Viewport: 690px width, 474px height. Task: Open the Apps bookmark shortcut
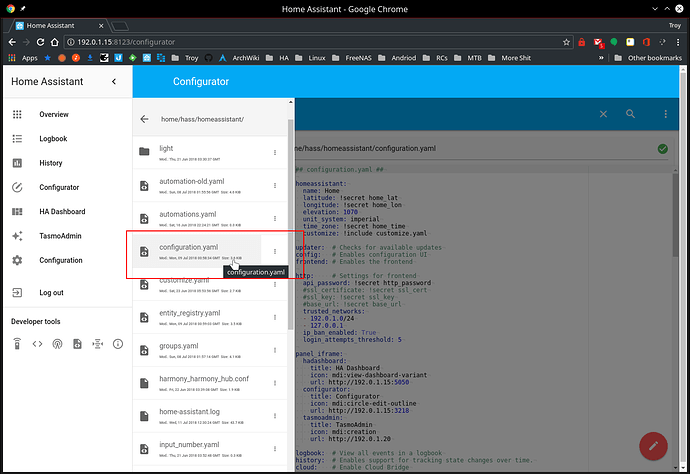[23, 58]
